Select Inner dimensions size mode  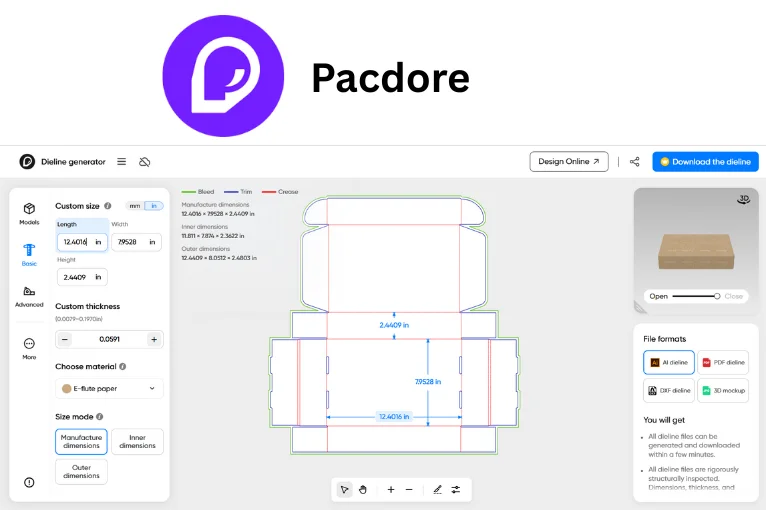tap(137, 441)
